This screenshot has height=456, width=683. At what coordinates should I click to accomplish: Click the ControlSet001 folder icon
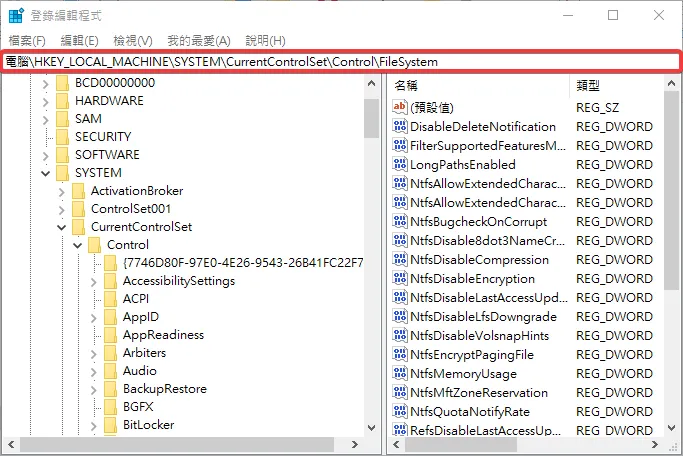(x=78, y=209)
